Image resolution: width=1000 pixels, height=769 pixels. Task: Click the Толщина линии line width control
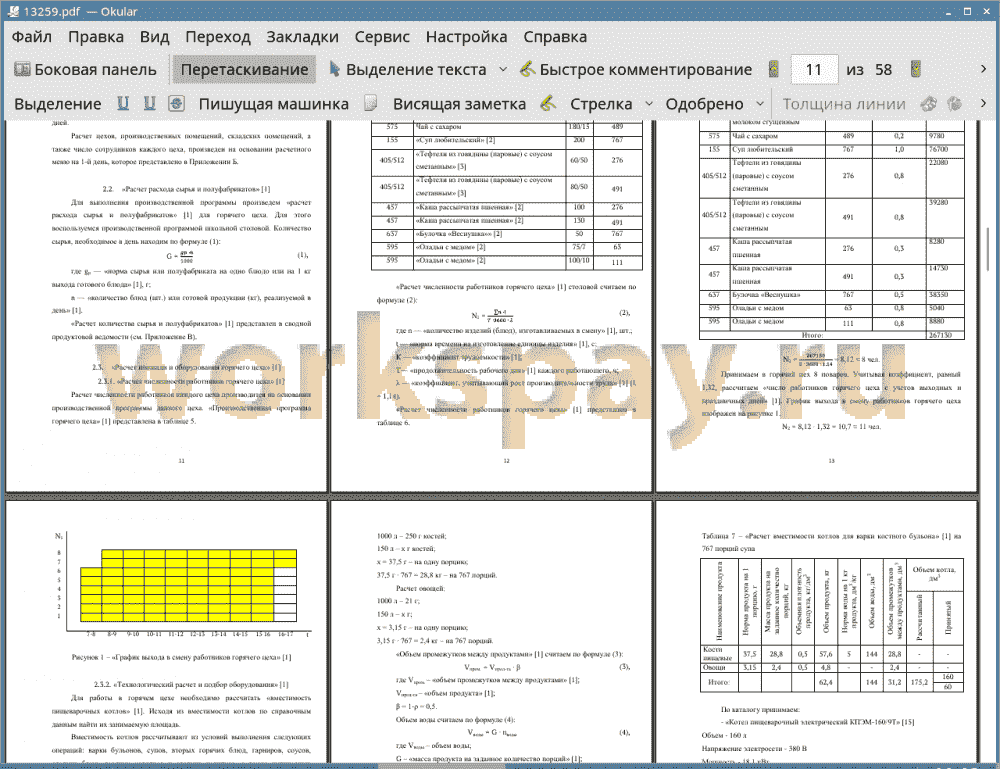[x=844, y=104]
